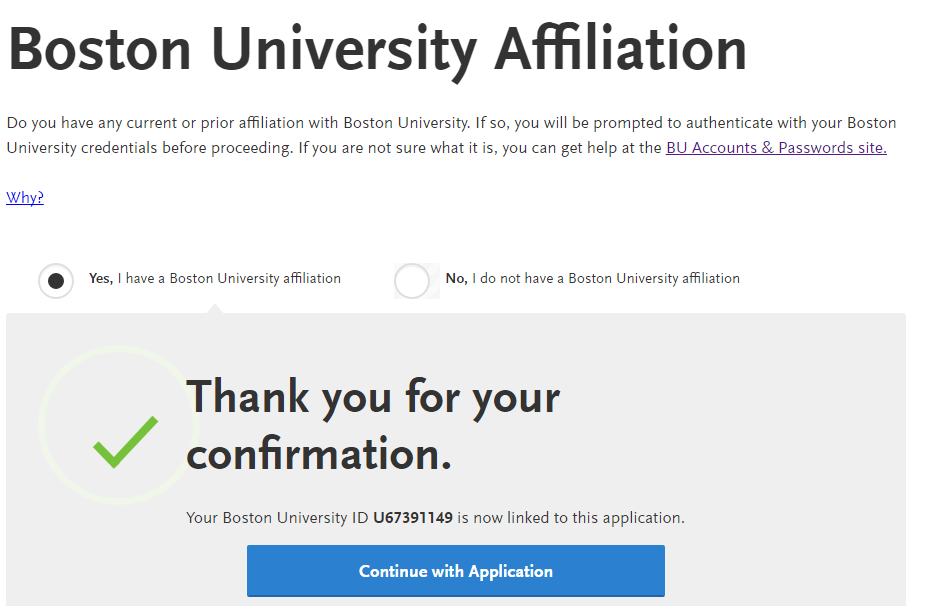Click the Boston University ID U67391149
The width and height of the screenshot is (927, 606).
click(x=413, y=518)
